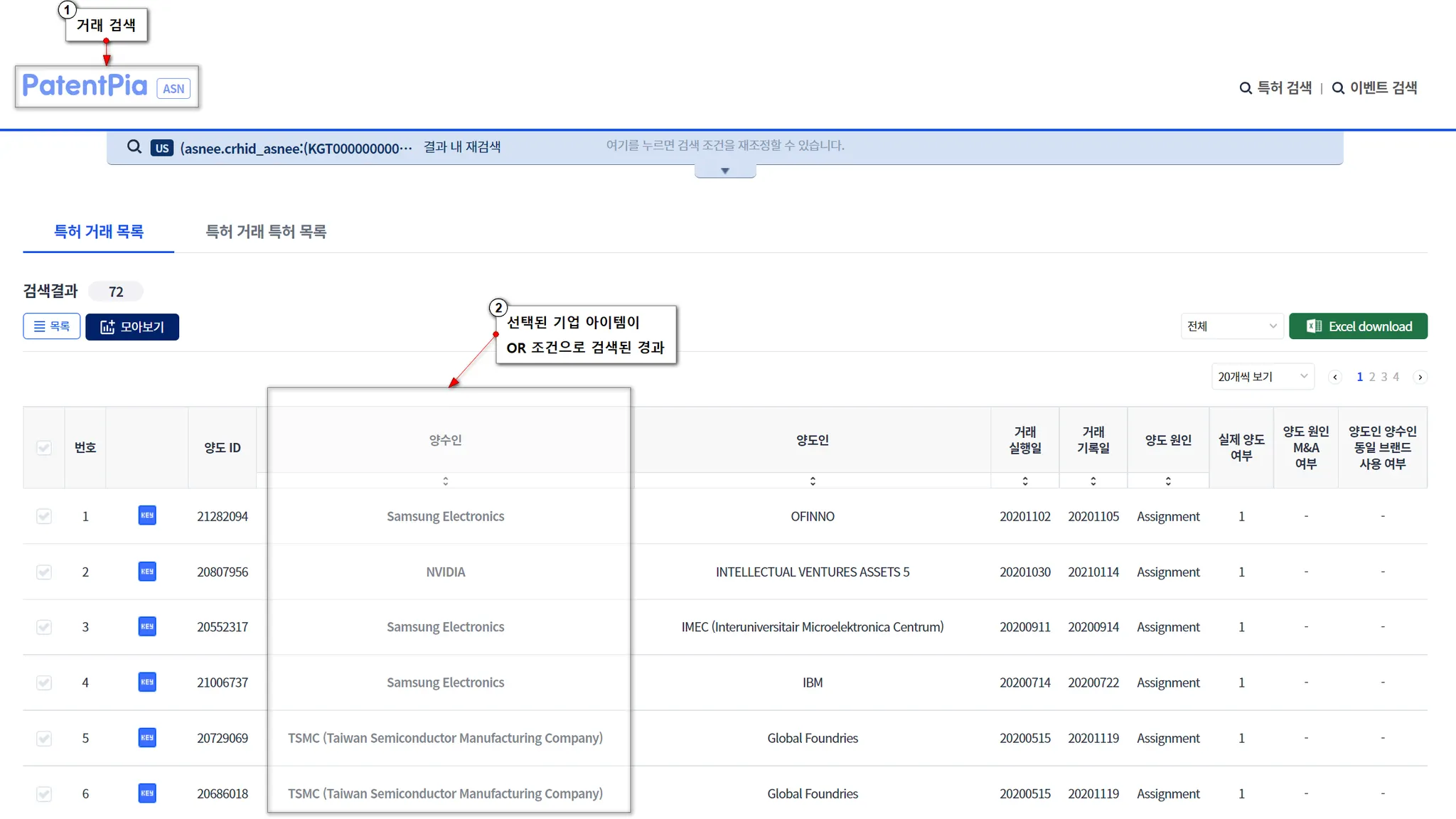Go to next results page arrow
Viewport: 1456px width, 819px height.
(1420, 378)
